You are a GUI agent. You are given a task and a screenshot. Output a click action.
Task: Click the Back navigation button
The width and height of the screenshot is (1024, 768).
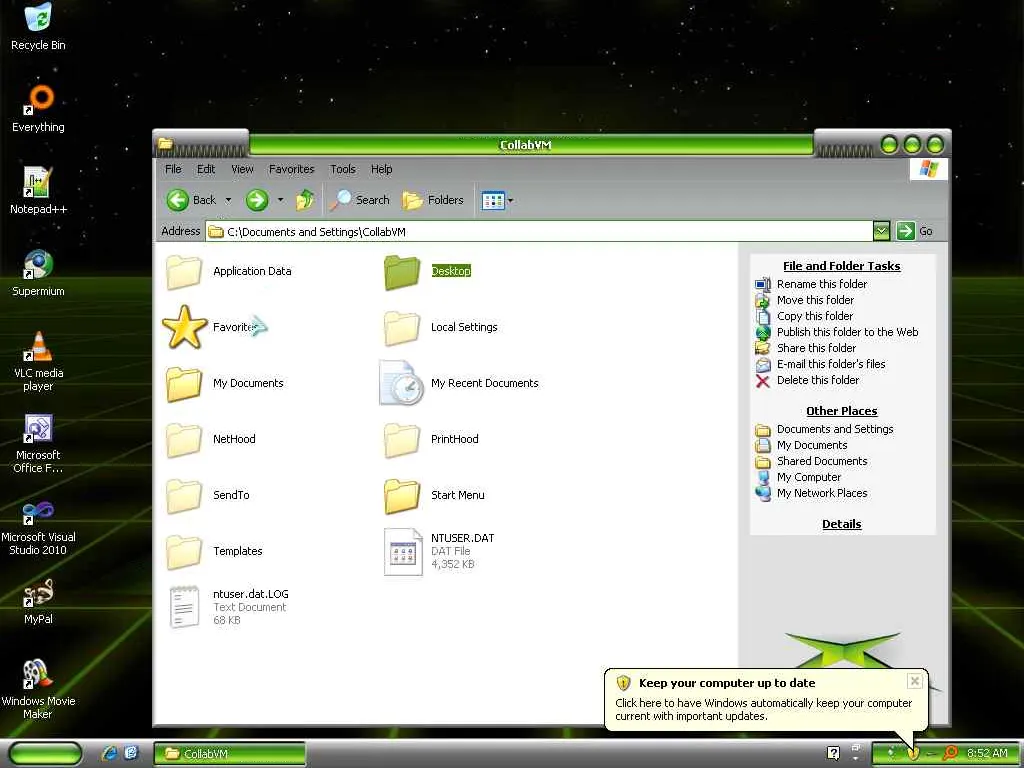tap(191, 200)
